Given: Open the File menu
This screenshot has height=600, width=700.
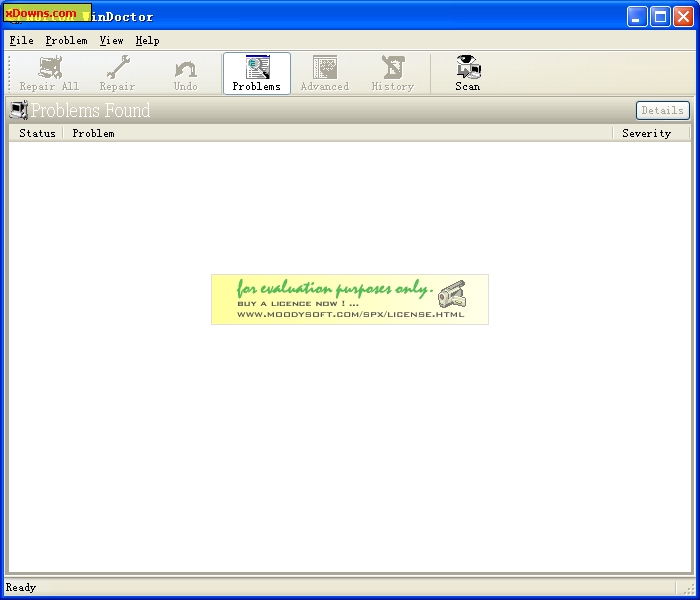Looking at the screenshot, I should pyautogui.click(x=21, y=41).
